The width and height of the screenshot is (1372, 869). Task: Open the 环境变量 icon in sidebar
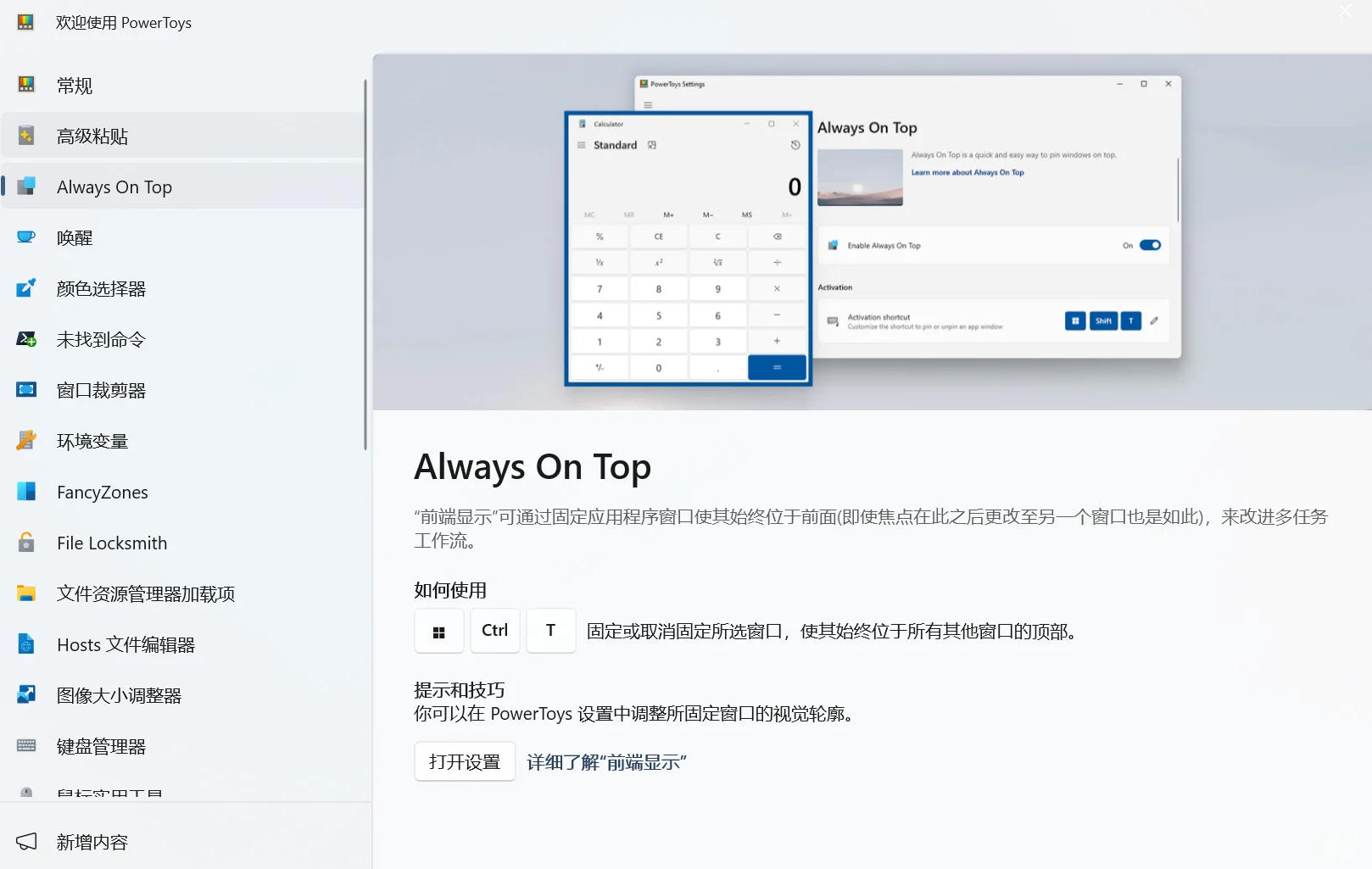pyautogui.click(x=26, y=441)
